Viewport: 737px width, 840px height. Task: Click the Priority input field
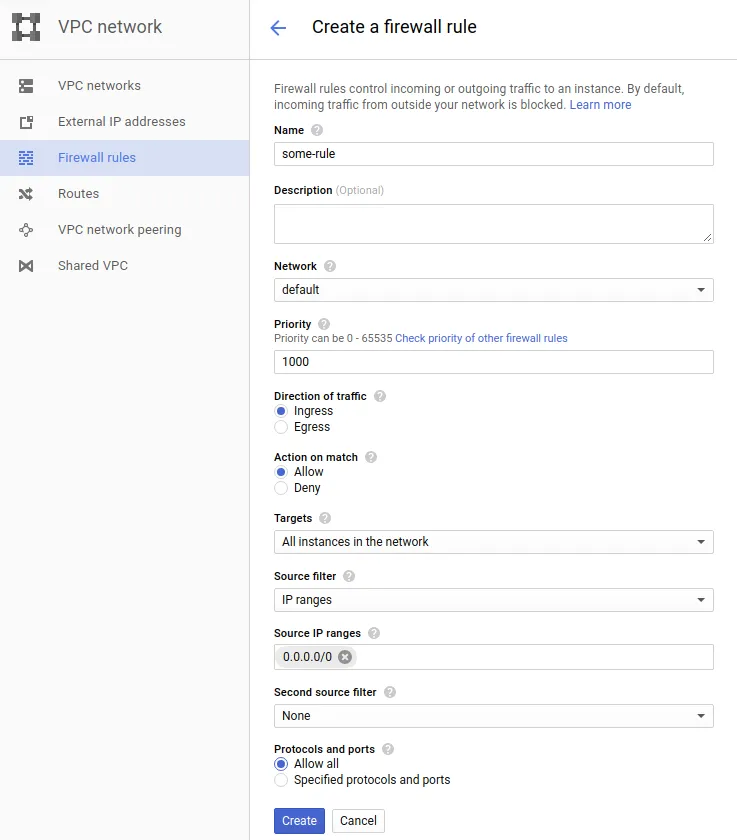(x=493, y=362)
